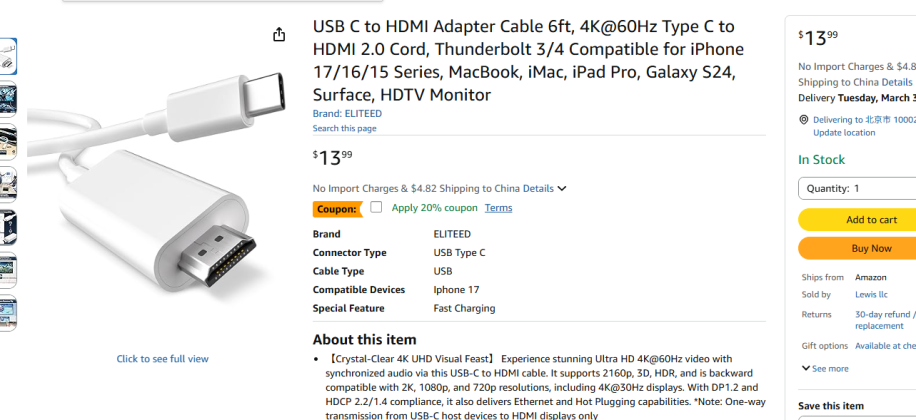Click the large HDMI cable product image

click(x=160, y=200)
